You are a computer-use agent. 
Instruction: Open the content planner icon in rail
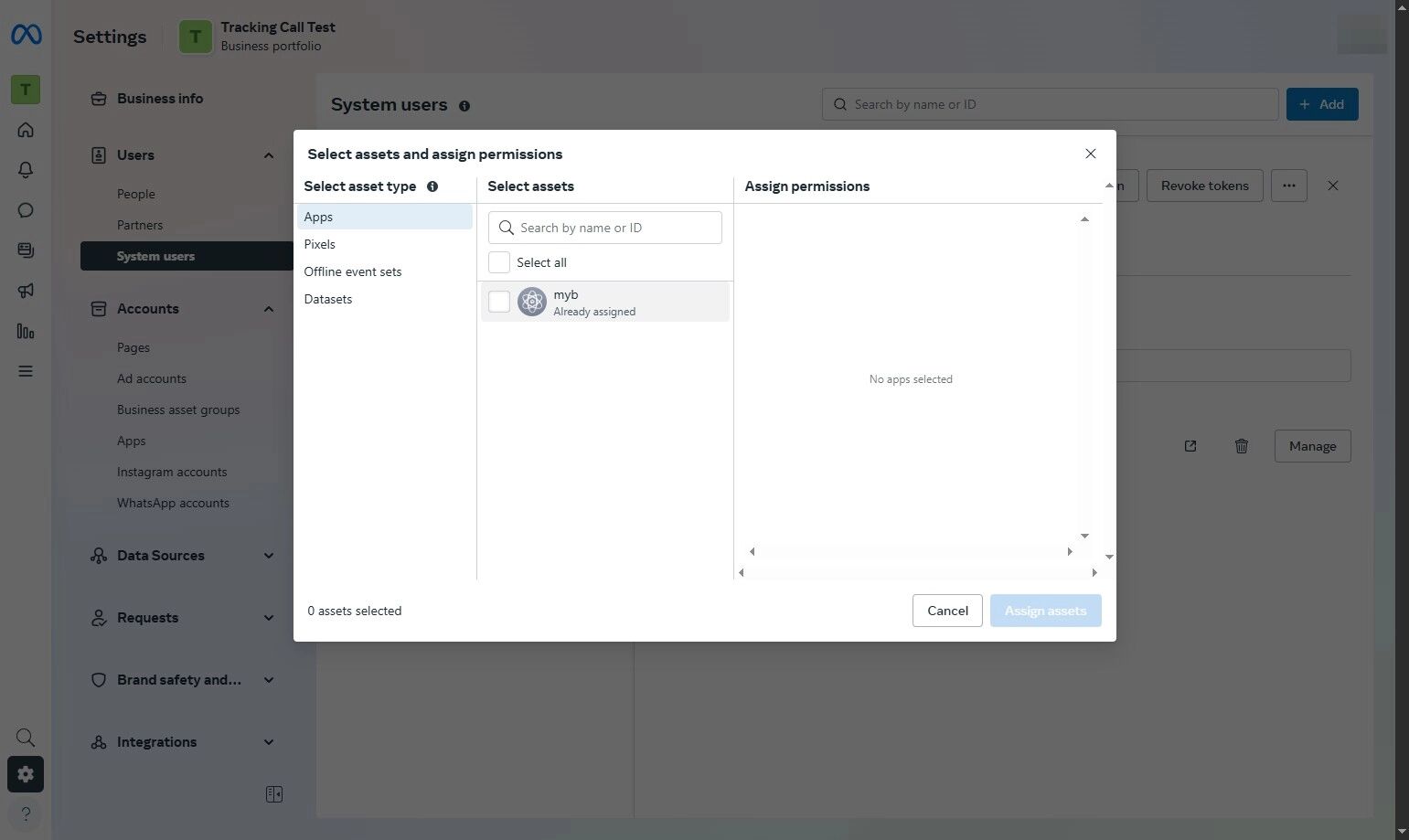(26, 250)
